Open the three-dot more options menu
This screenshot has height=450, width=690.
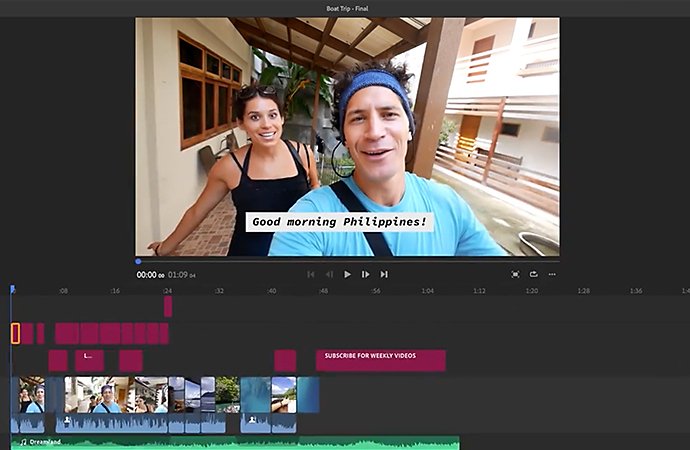coord(552,274)
